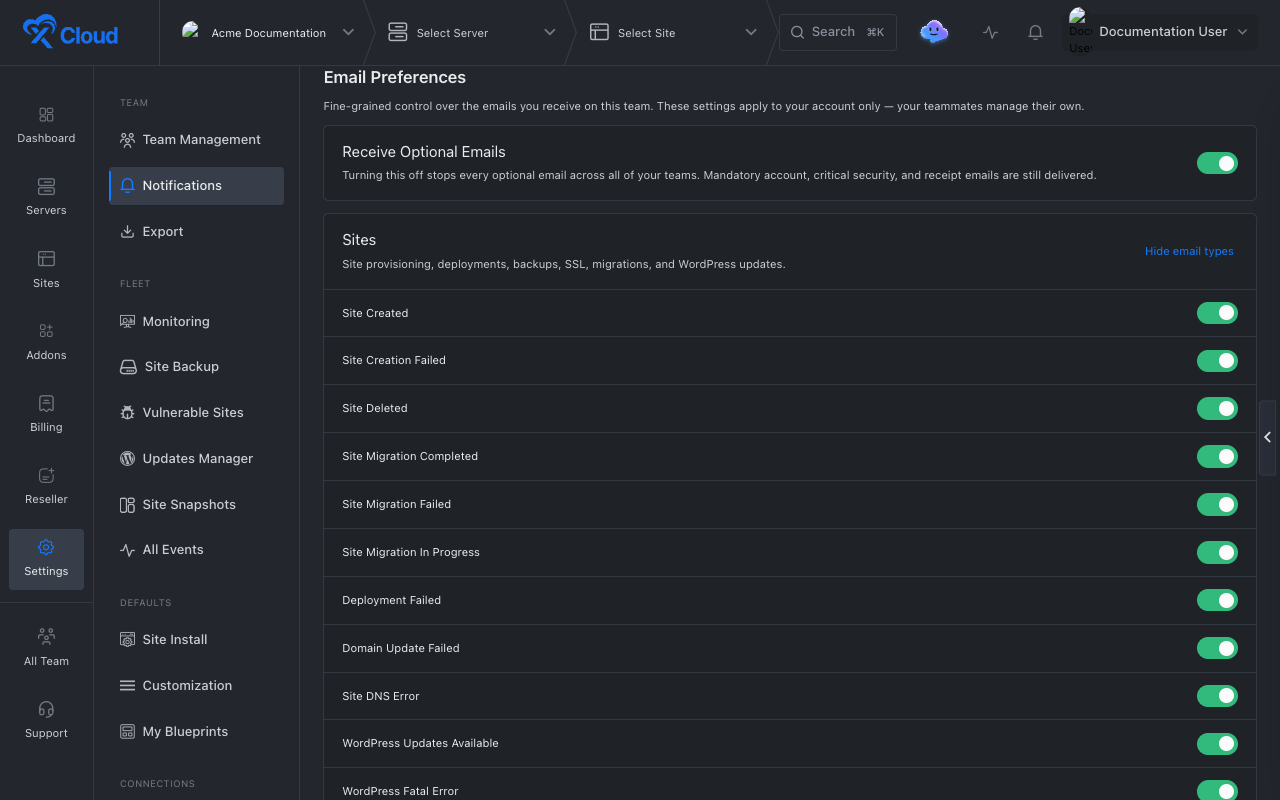Click the Site Backup drive icon
Viewport: 1280px width, 800px height.
(128, 367)
